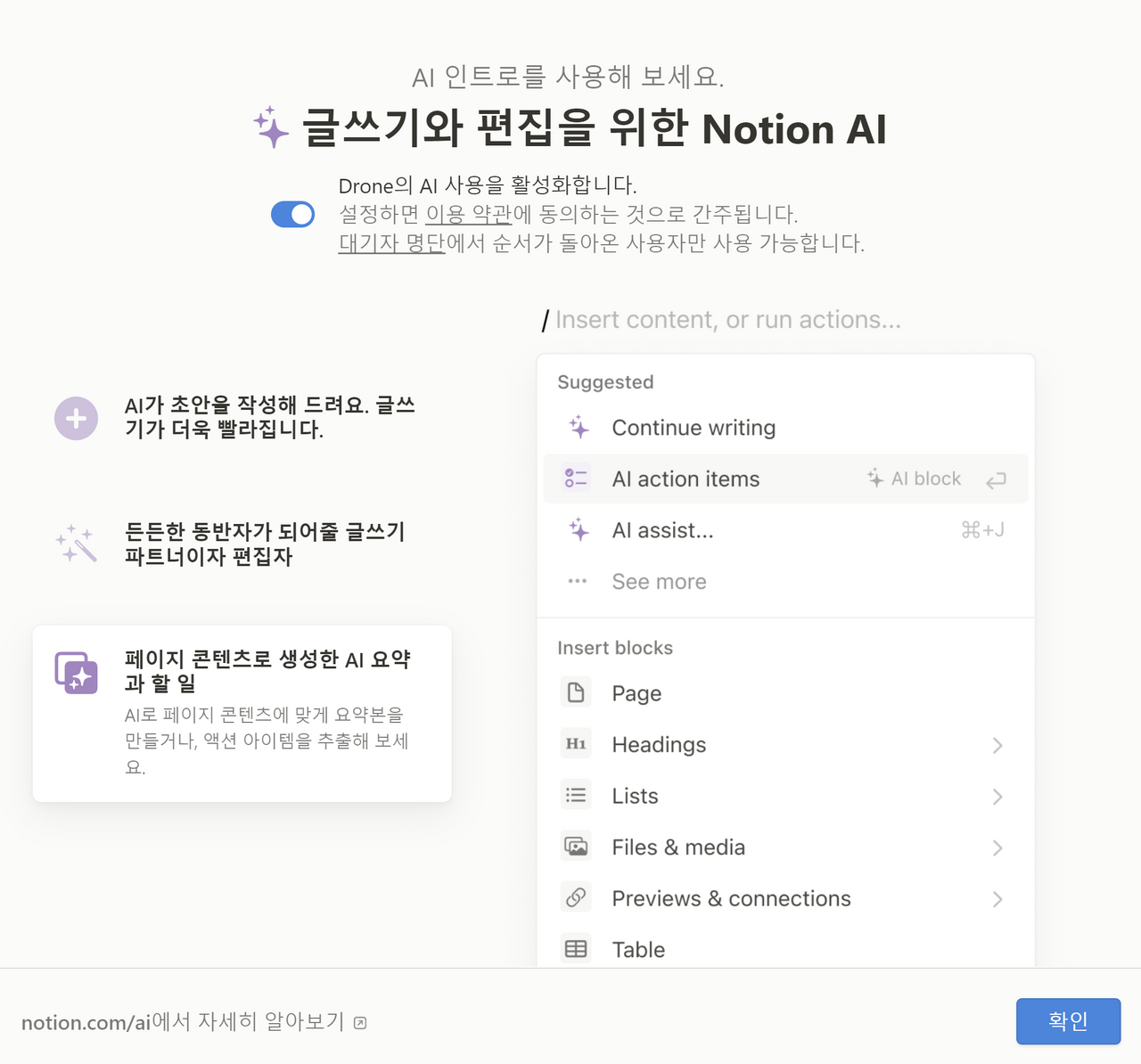Toggle the Drone AI usage switch
Viewport: 1141px width, 1064px height.
pyautogui.click(x=292, y=214)
